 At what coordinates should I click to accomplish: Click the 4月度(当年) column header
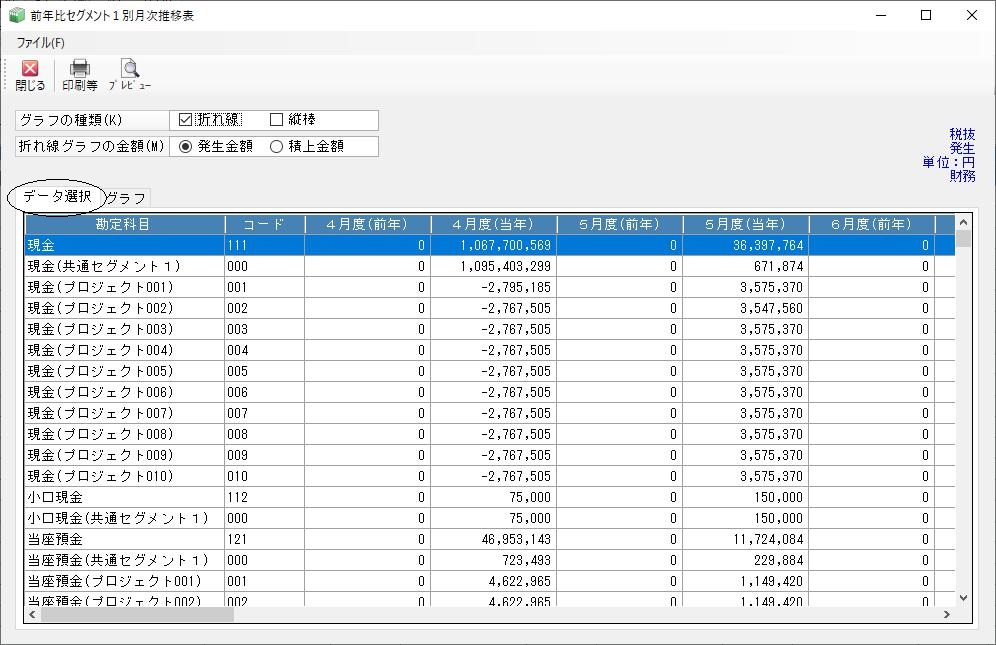click(x=494, y=224)
